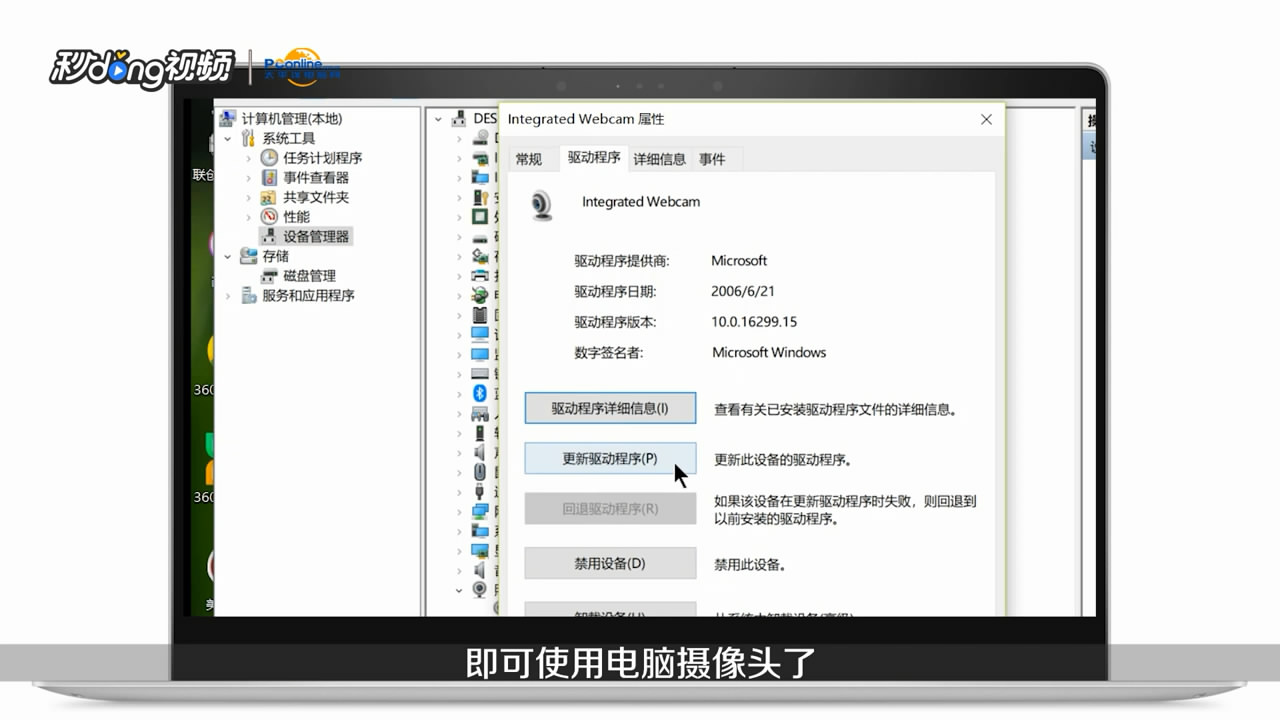
Task: Click the 驱动程序提供商 label
Action: [622, 260]
